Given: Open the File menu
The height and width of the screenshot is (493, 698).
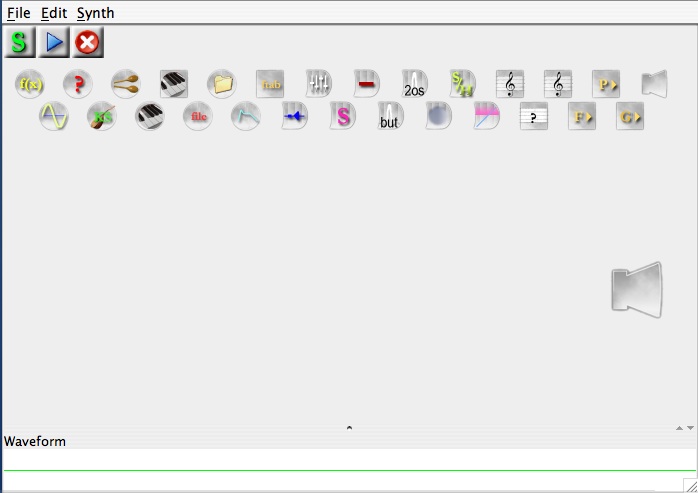Looking at the screenshot, I should 18,13.
